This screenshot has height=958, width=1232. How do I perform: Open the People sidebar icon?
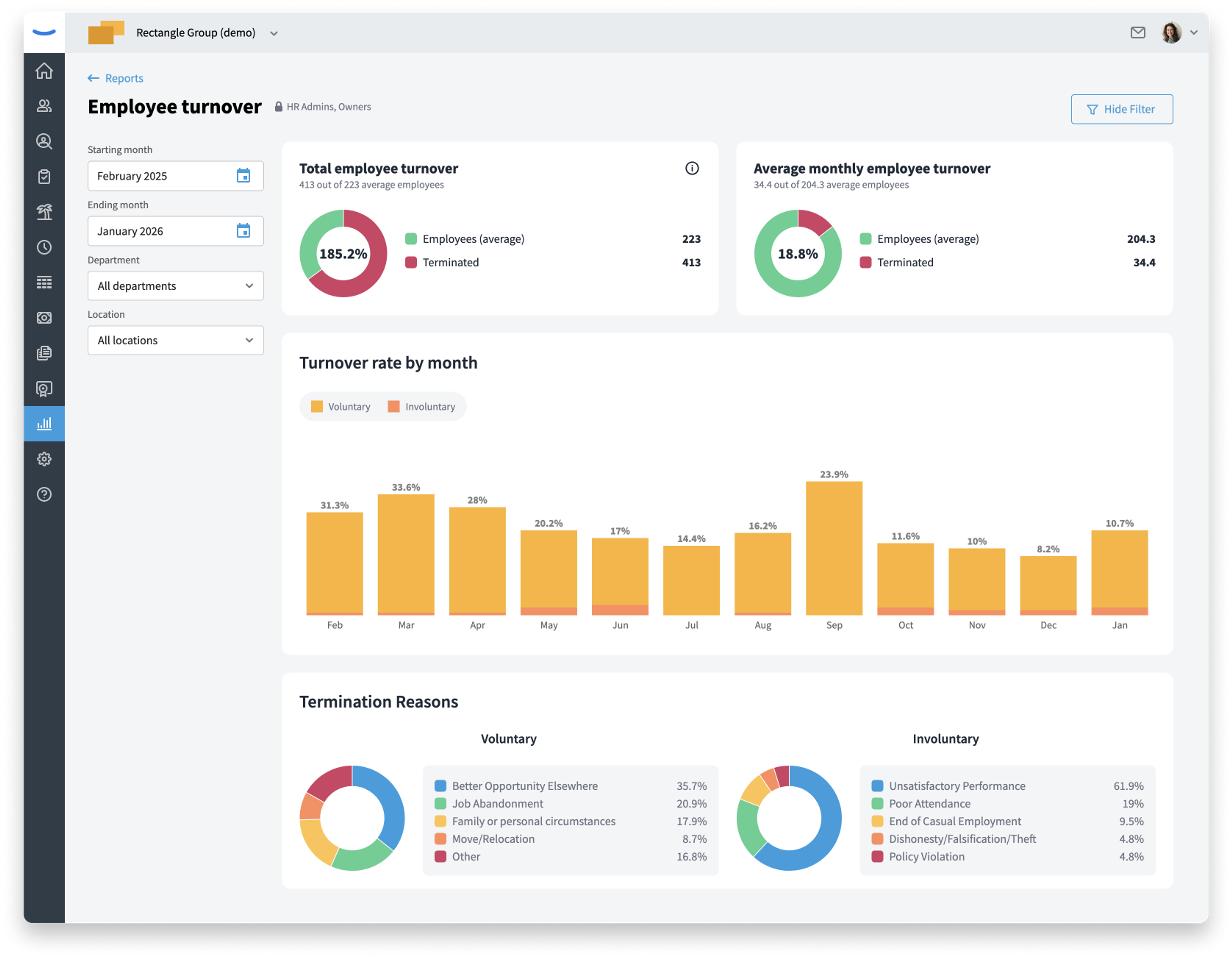(x=44, y=106)
